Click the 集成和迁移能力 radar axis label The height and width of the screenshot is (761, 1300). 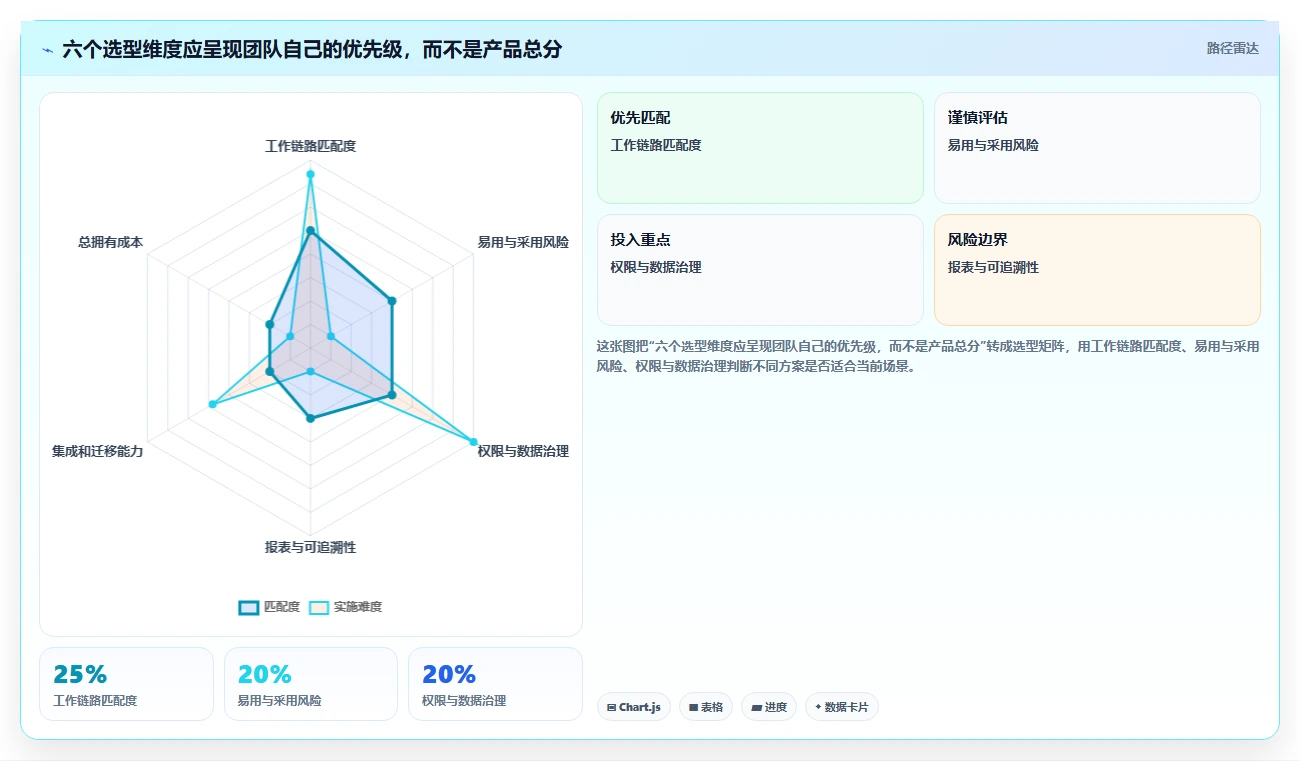(98, 451)
